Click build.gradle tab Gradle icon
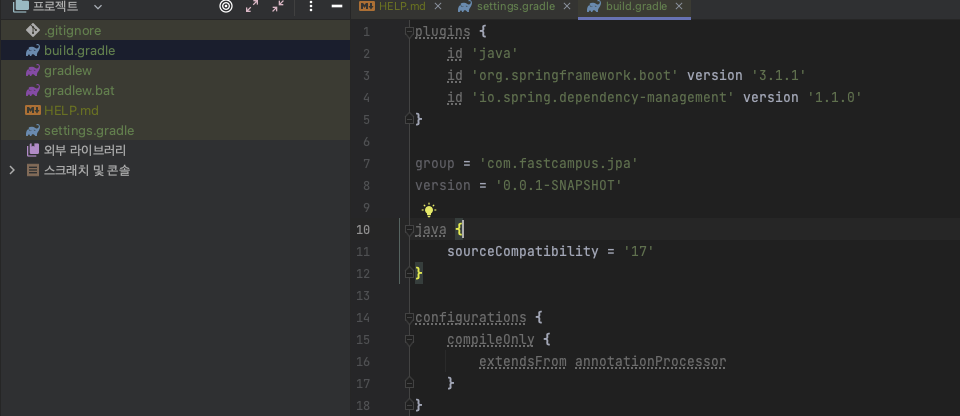 pos(593,7)
